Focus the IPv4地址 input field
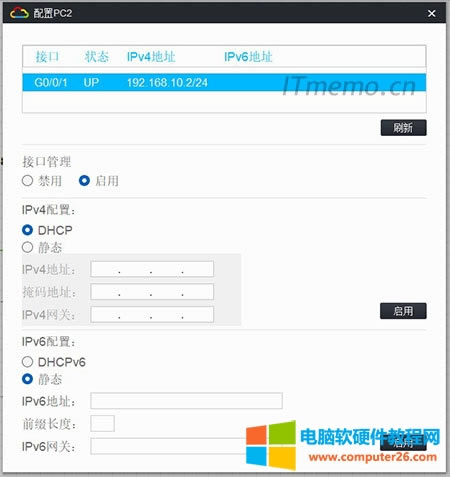Viewport: 450px width, 477px height. coord(152,269)
